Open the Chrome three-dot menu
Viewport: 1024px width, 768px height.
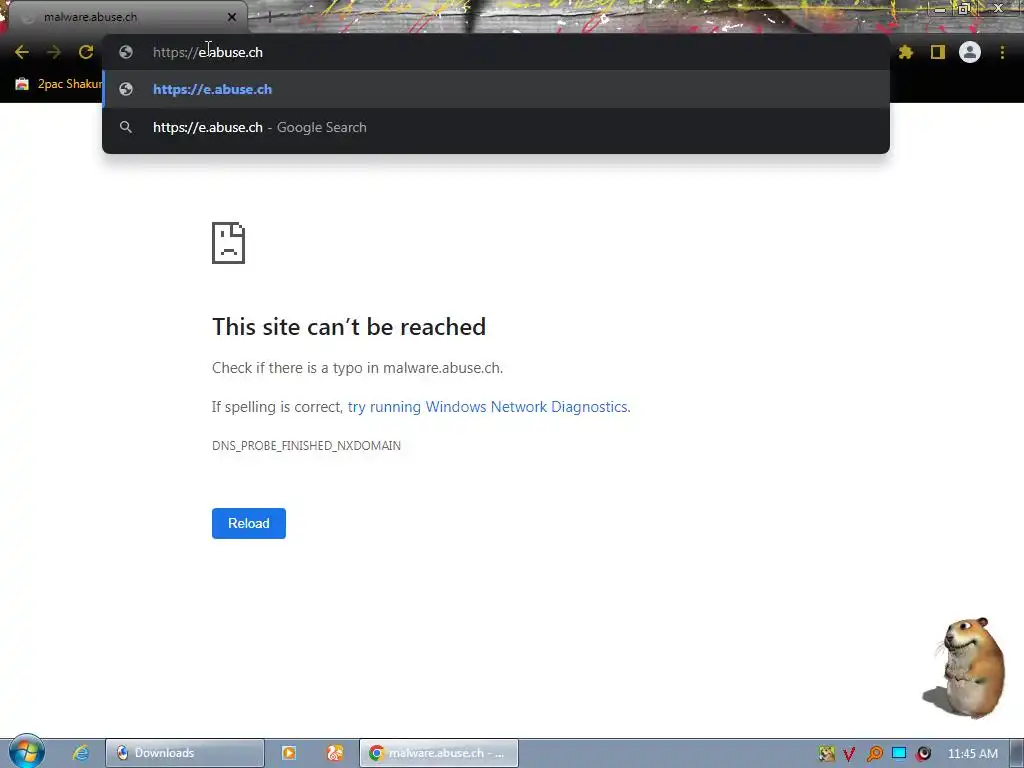(x=1002, y=52)
